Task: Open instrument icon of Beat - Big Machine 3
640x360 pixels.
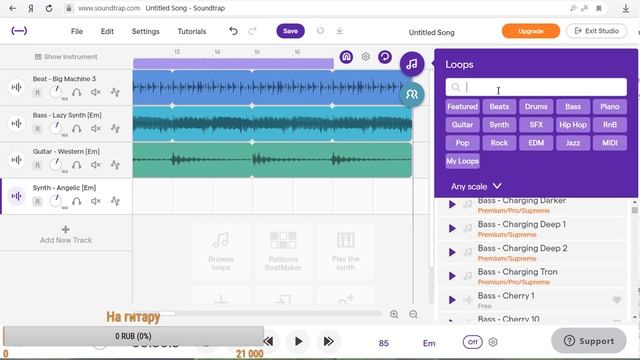Action: coord(17,87)
